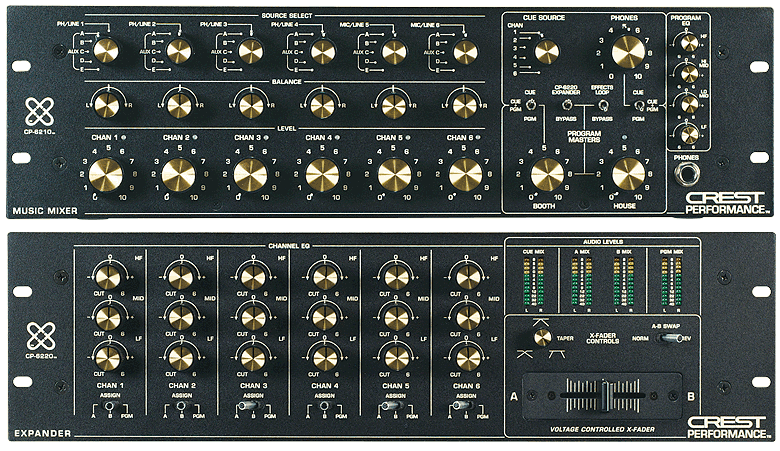
Task: Click the voltage controlled X-fader handle
Action: pyautogui.click(x=604, y=396)
